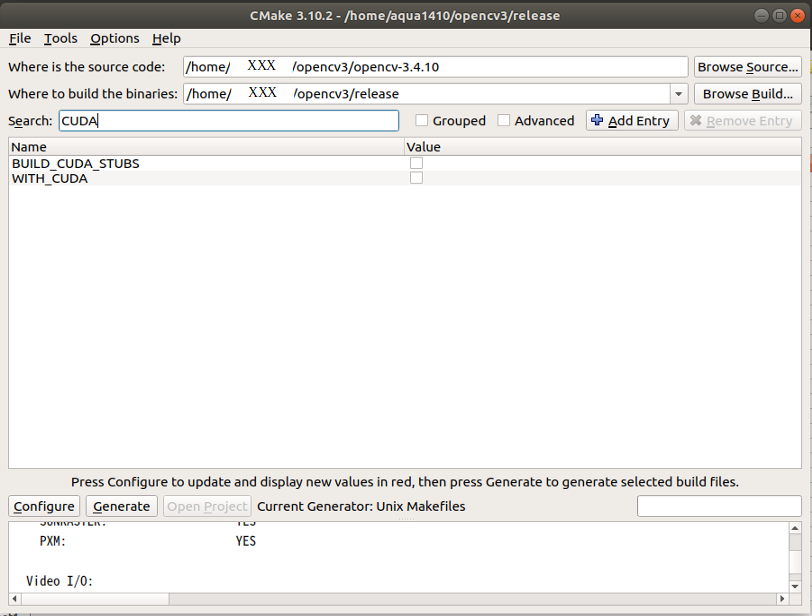Enable the Grouped checkbox
812x616 pixels.
click(x=422, y=120)
